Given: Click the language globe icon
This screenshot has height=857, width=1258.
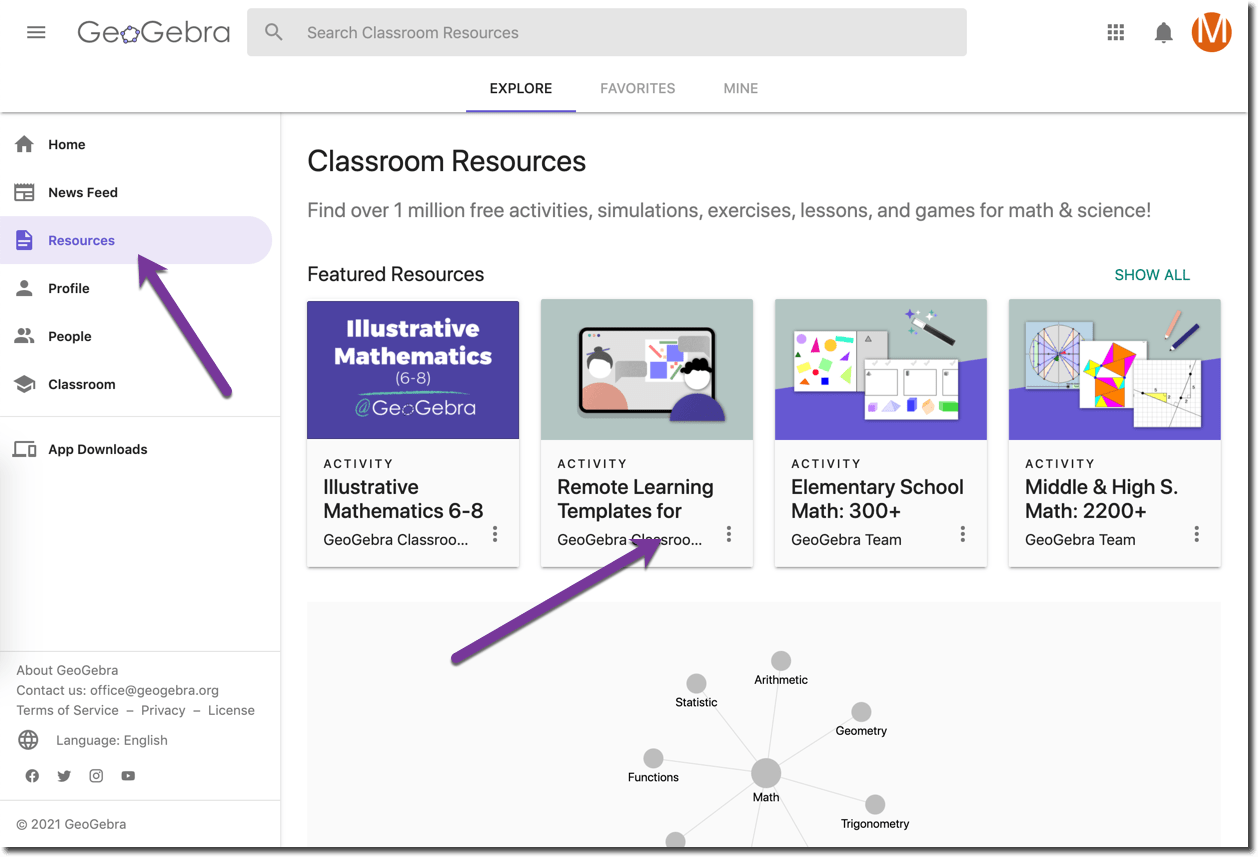Looking at the screenshot, I should pyautogui.click(x=29, y=740).
